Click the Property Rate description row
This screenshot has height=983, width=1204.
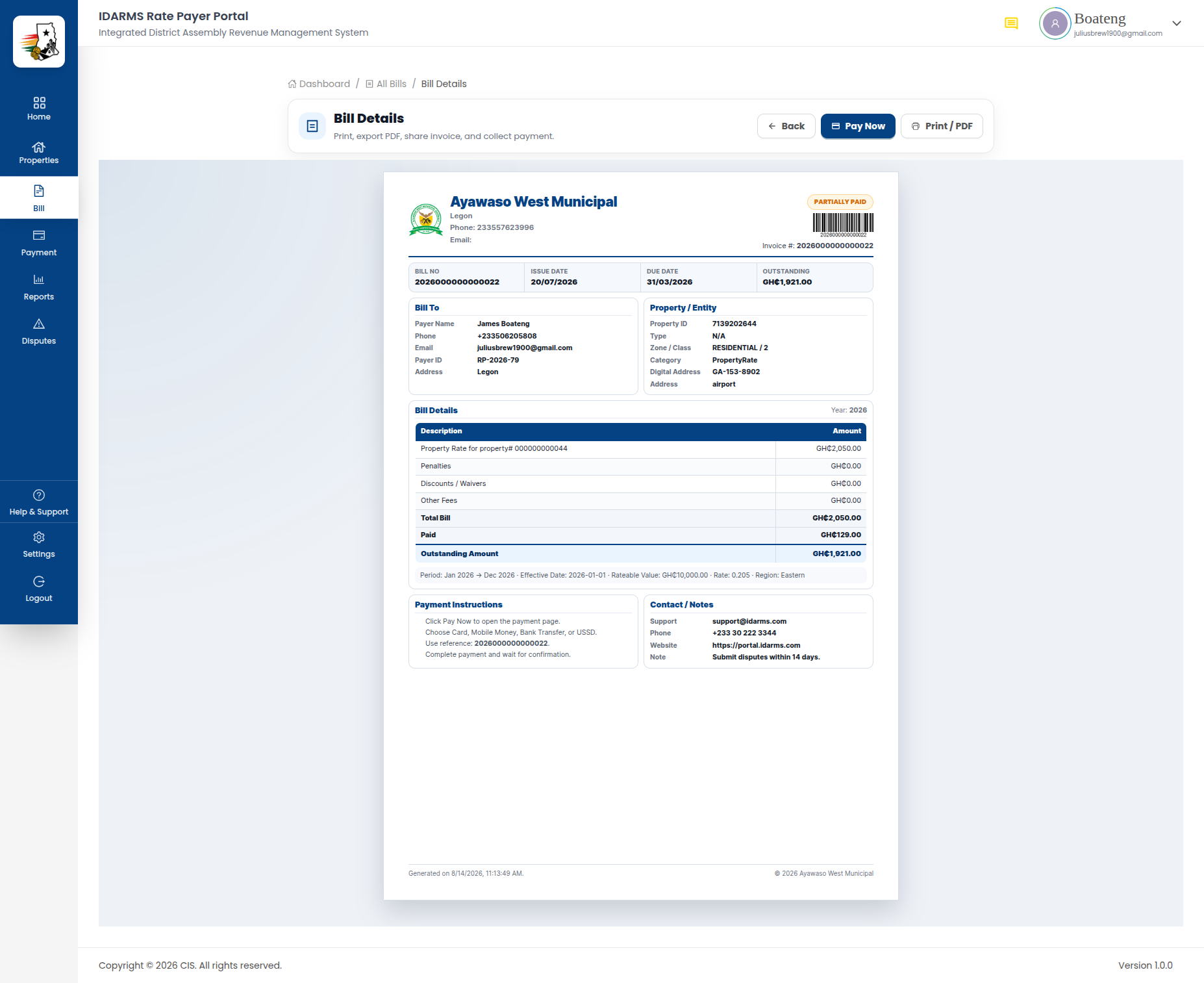640,449
